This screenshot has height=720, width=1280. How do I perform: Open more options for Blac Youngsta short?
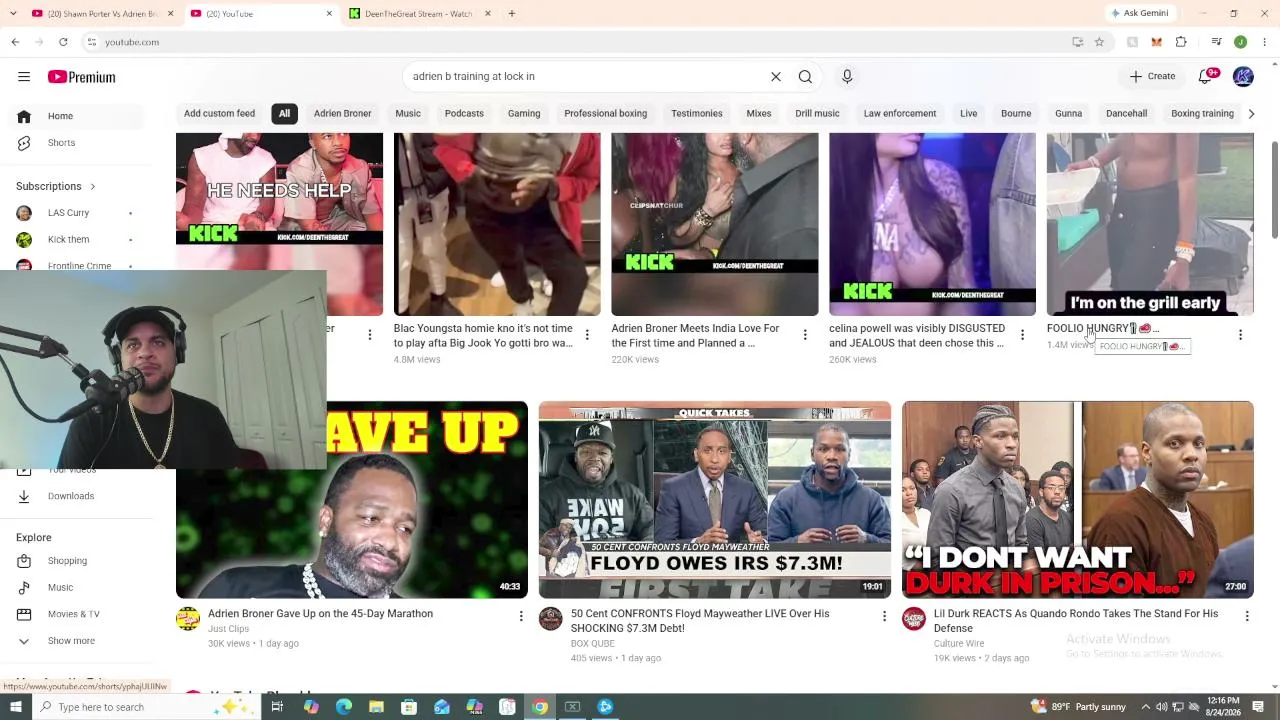coord(587,335)
